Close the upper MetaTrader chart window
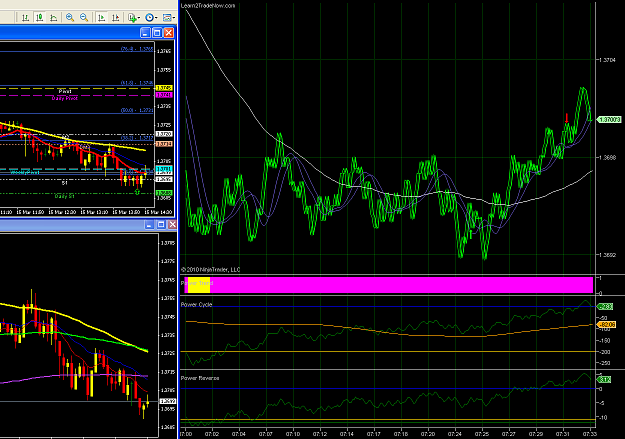 pos(169,33)
